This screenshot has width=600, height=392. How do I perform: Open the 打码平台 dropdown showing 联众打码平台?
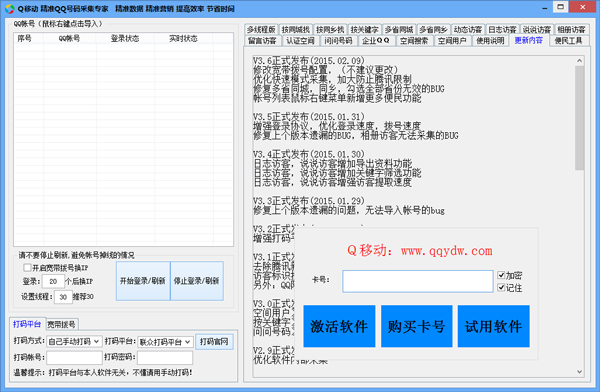[x=165, y=342]
